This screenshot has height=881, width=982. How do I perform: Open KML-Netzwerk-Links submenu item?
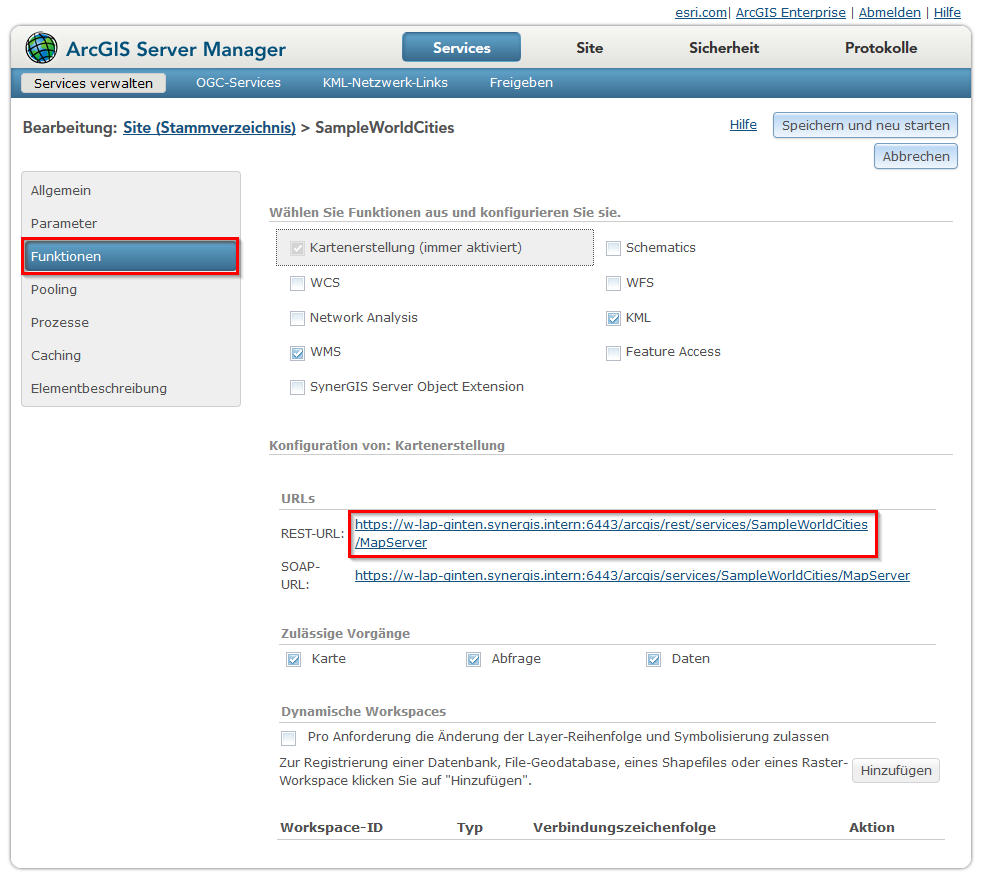click(385, 83)
